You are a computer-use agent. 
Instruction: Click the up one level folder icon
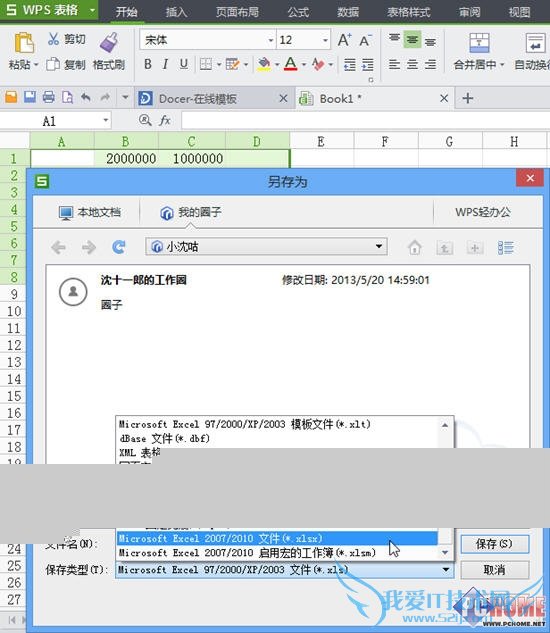point(444,247)
